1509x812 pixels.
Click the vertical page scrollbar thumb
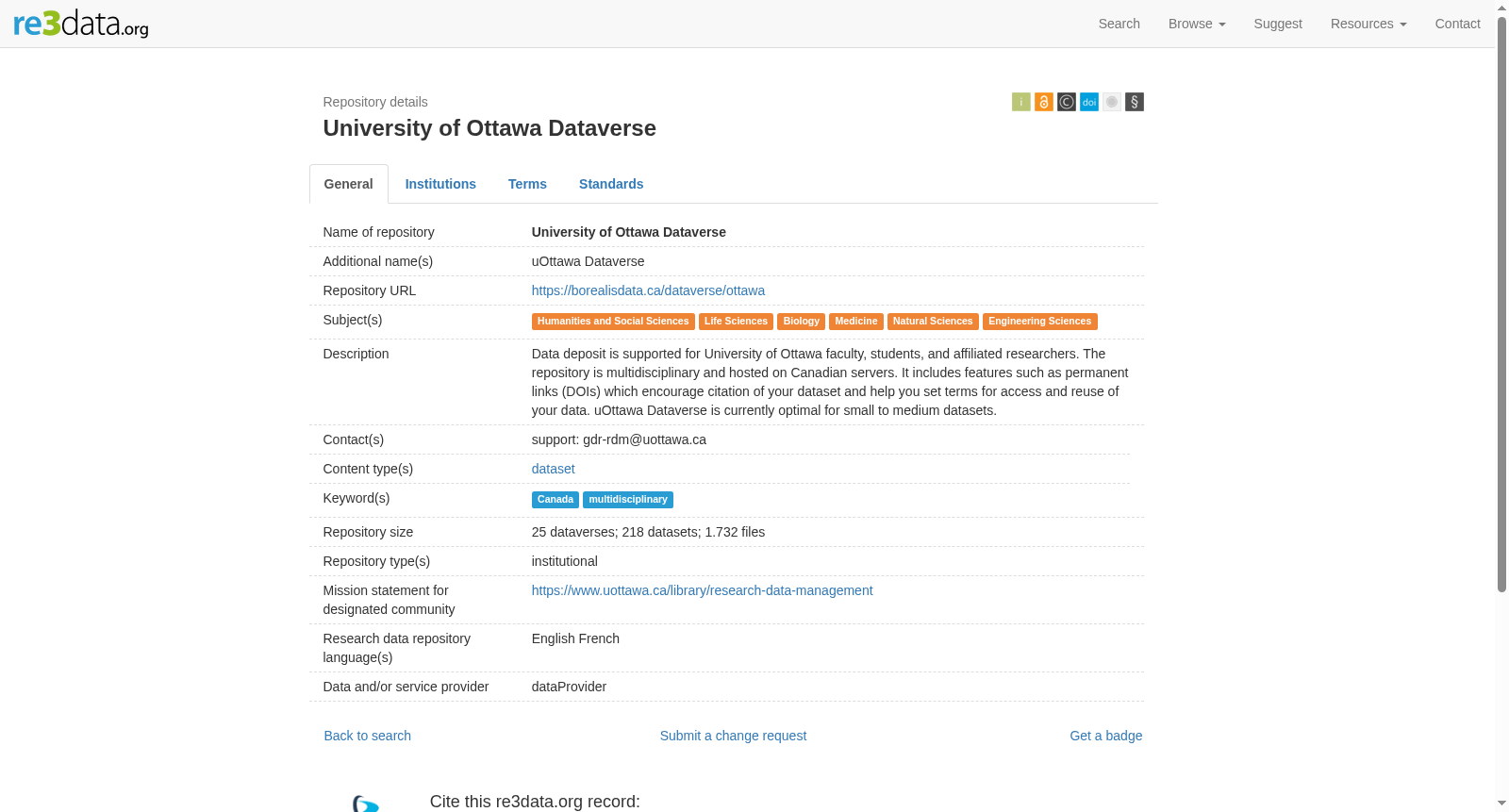coord(1502,304)
